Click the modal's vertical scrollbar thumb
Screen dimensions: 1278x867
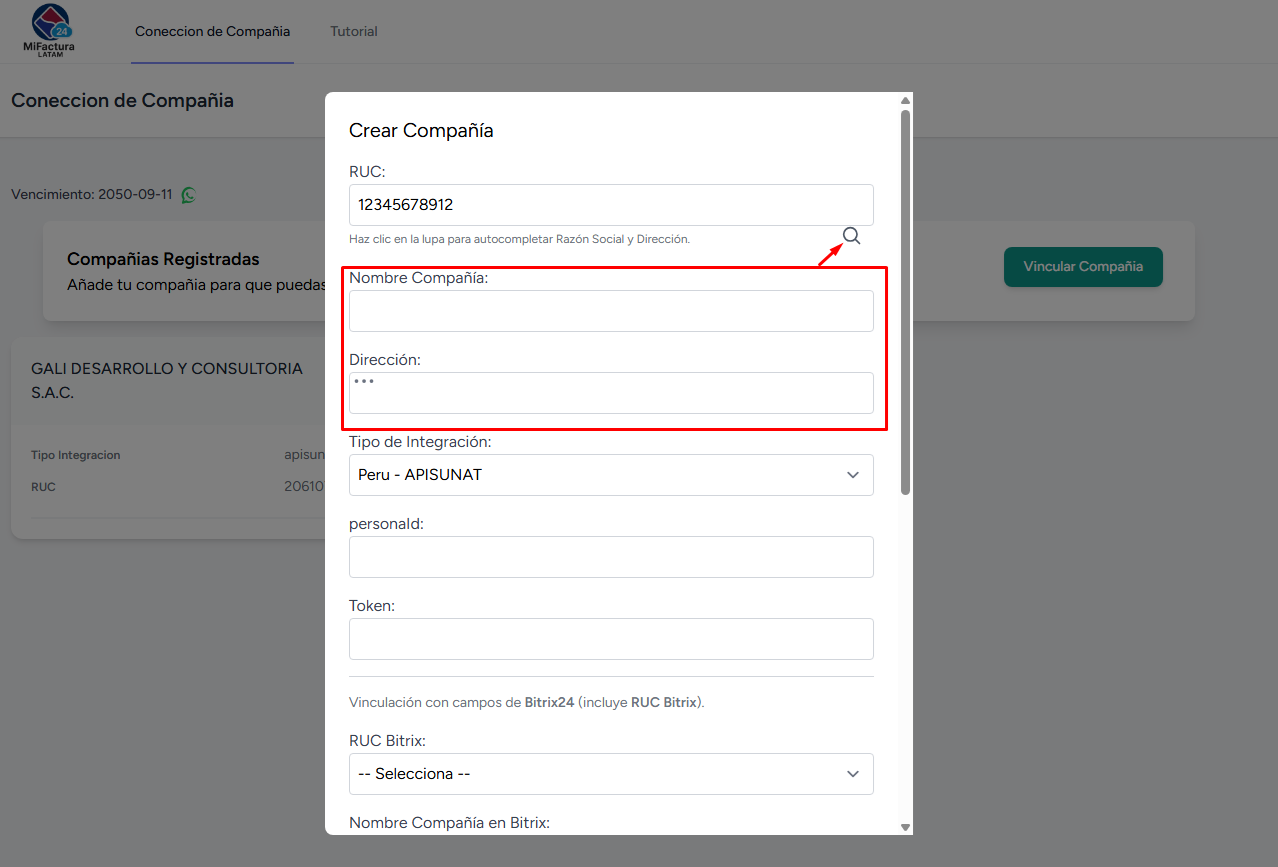pos(905,300)
